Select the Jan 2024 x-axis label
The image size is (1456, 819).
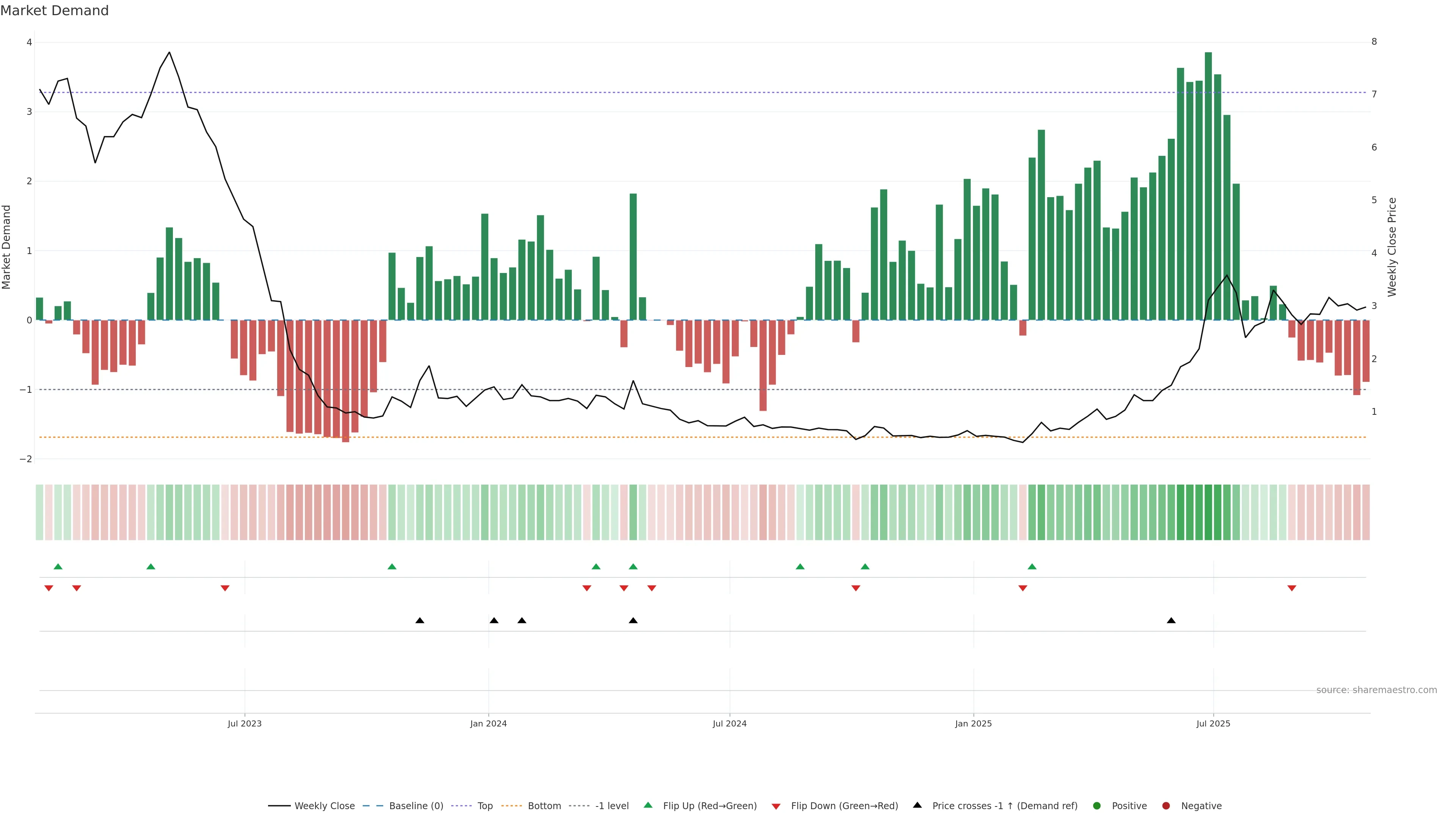(x=488, y=723)
